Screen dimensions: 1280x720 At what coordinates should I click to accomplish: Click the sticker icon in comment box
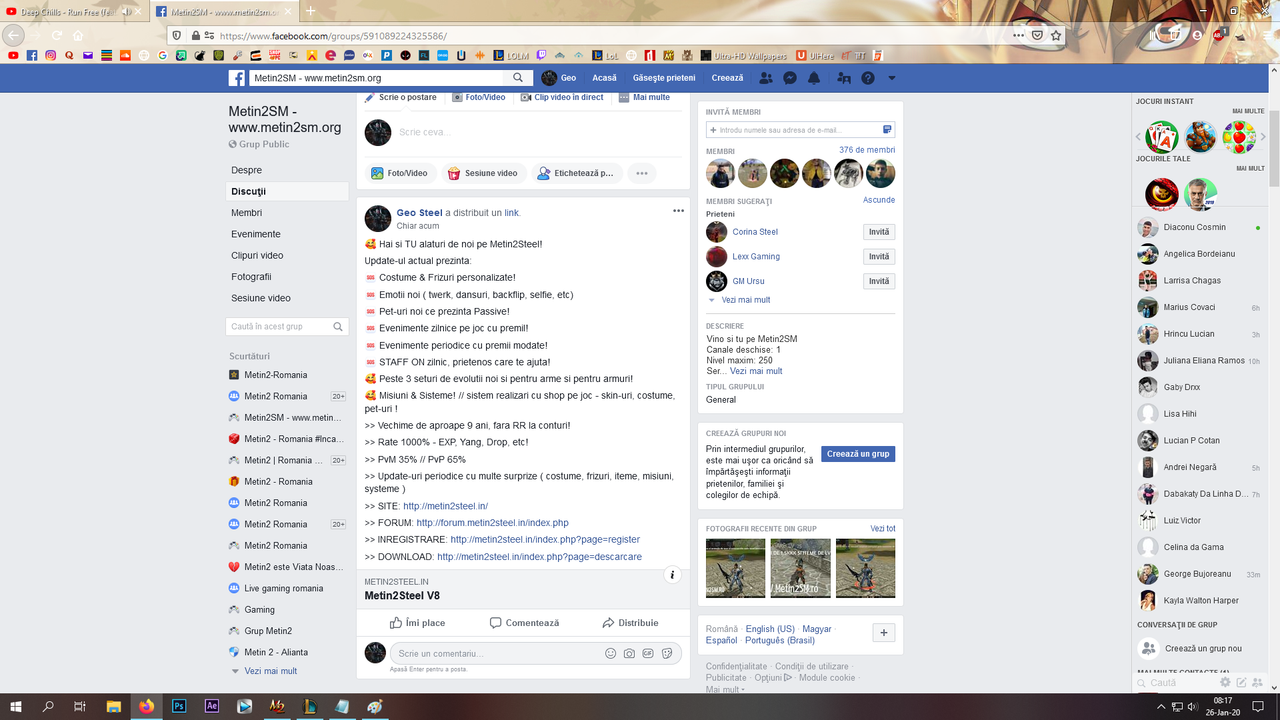click(667, 653)
